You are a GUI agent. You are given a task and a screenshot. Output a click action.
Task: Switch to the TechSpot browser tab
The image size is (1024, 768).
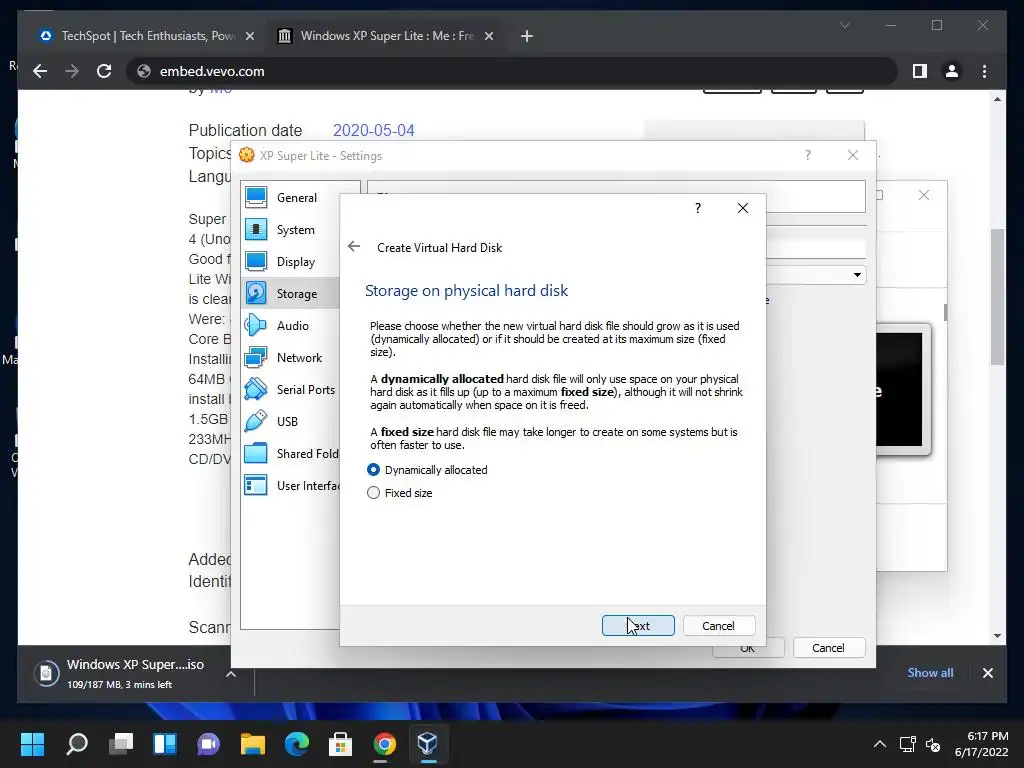(147, 36)
